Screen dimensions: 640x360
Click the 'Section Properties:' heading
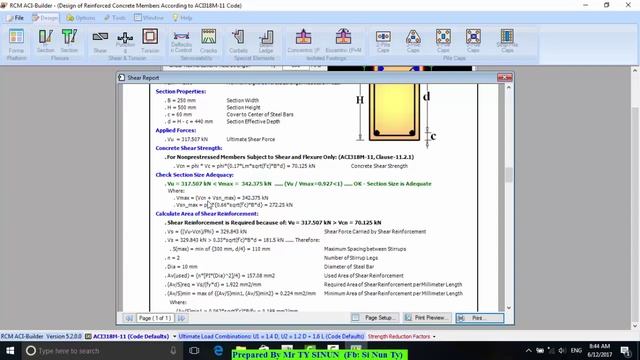pos(180,91)
